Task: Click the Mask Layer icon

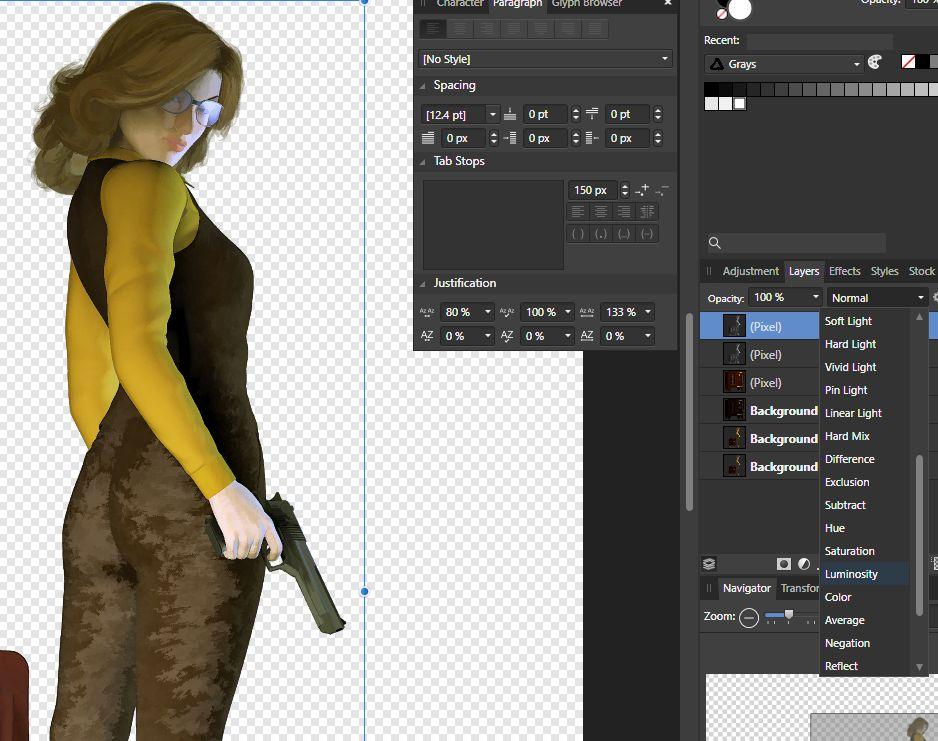Action: (784, 564)
